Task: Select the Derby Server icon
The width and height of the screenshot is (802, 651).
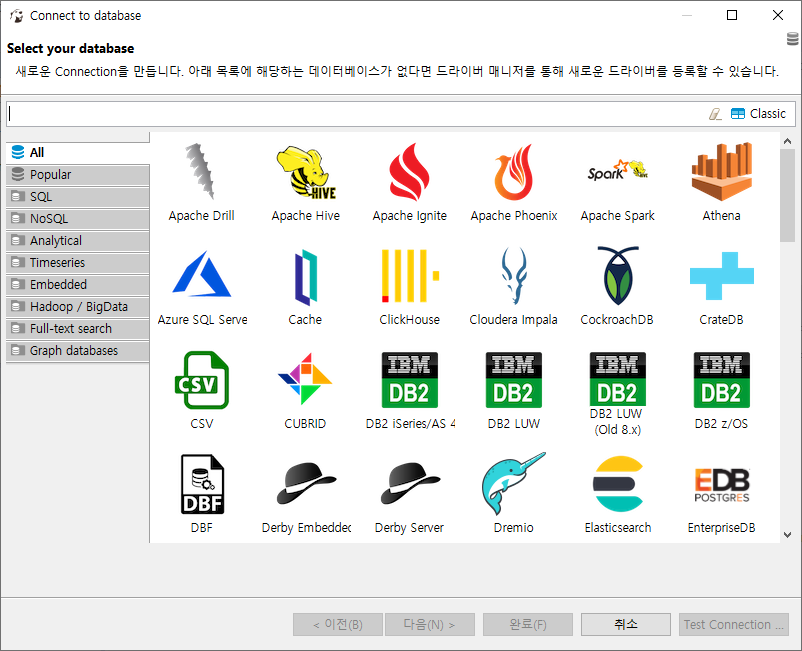Action: tap(410, 484)
